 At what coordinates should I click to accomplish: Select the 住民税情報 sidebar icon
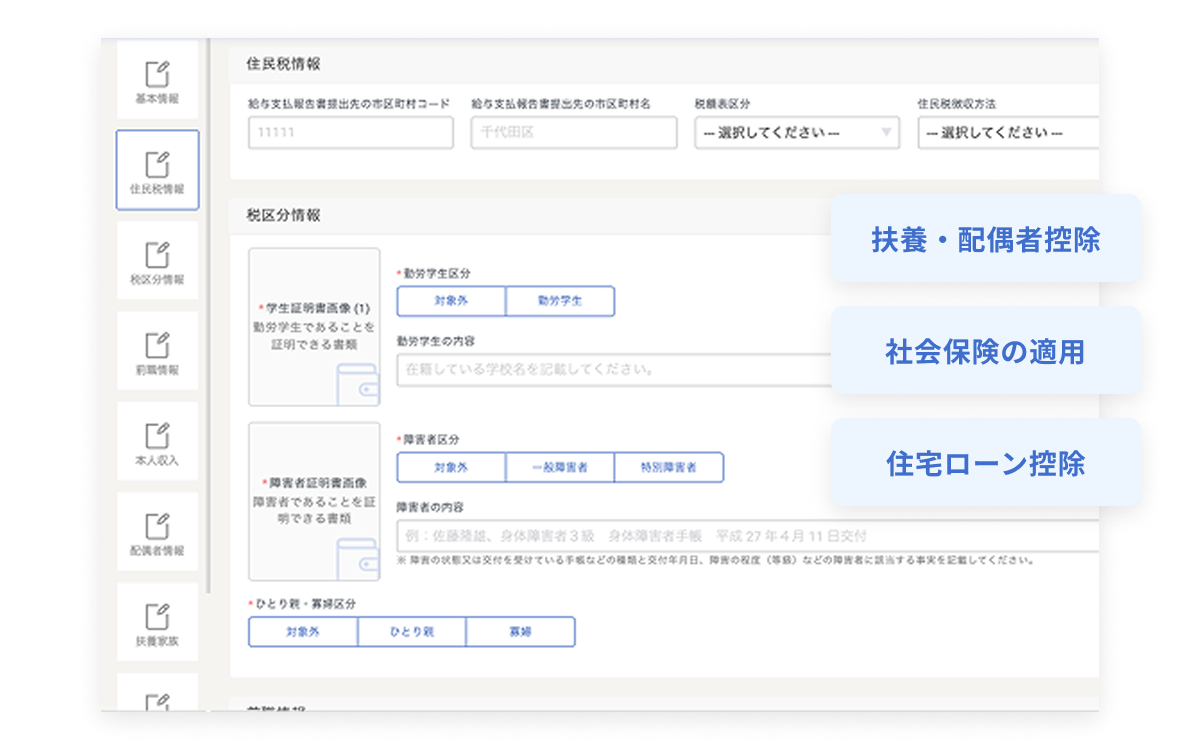[157, 170]
